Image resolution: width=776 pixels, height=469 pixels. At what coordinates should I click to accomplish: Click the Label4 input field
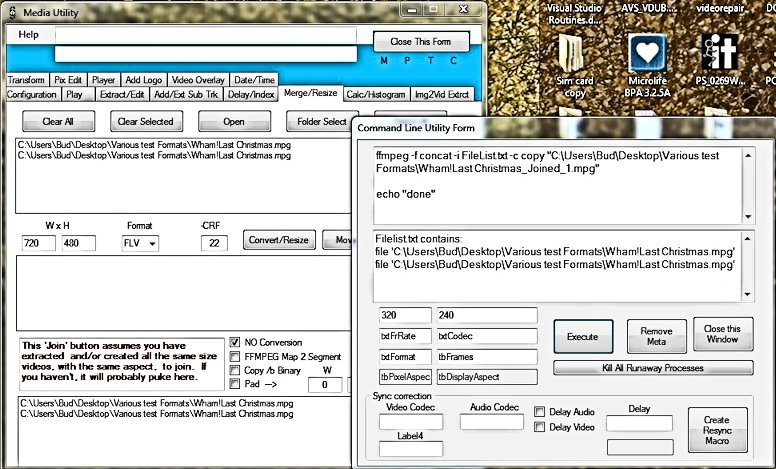[411, 449]
